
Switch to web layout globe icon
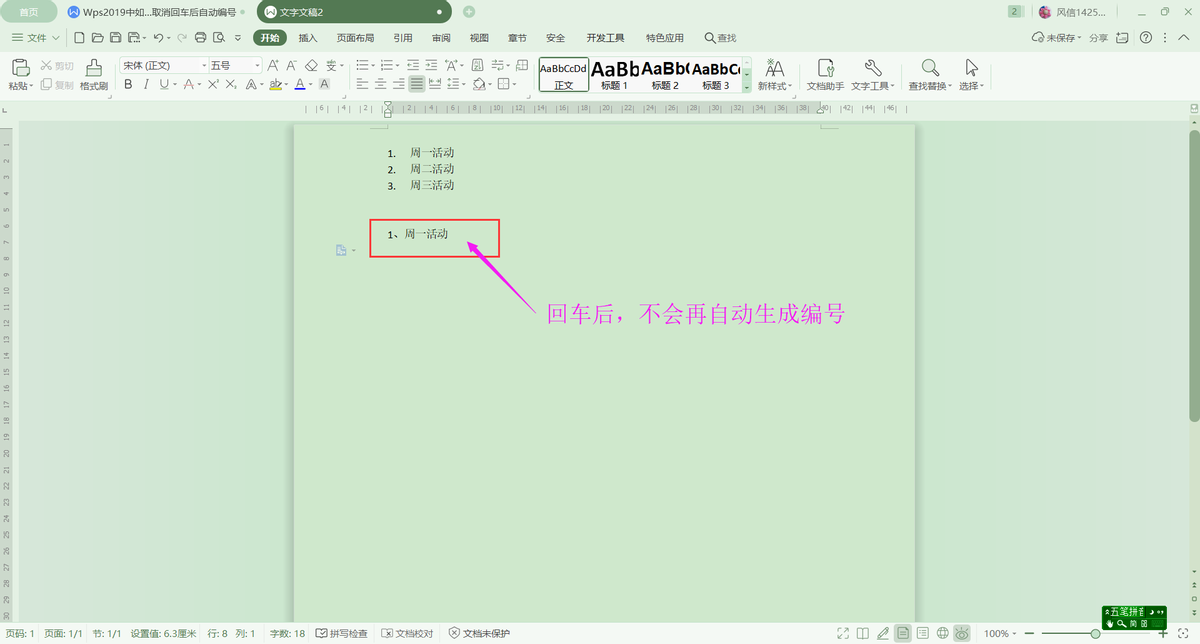pos(942,633)
